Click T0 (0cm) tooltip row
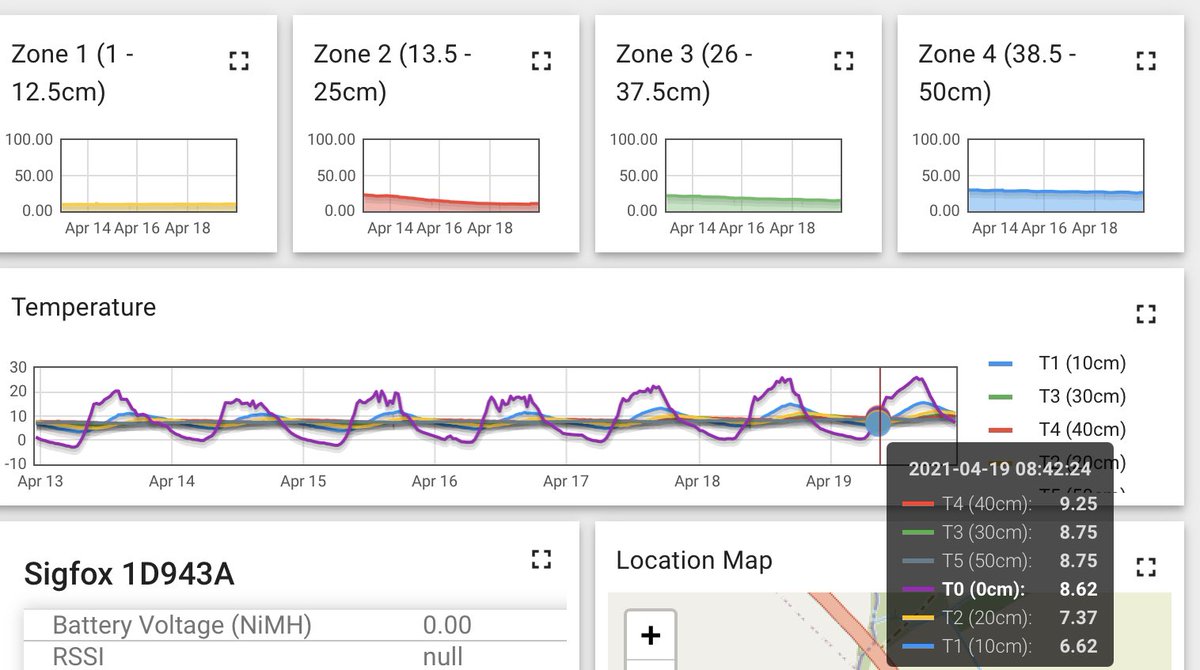 [x=1000, y=590]
